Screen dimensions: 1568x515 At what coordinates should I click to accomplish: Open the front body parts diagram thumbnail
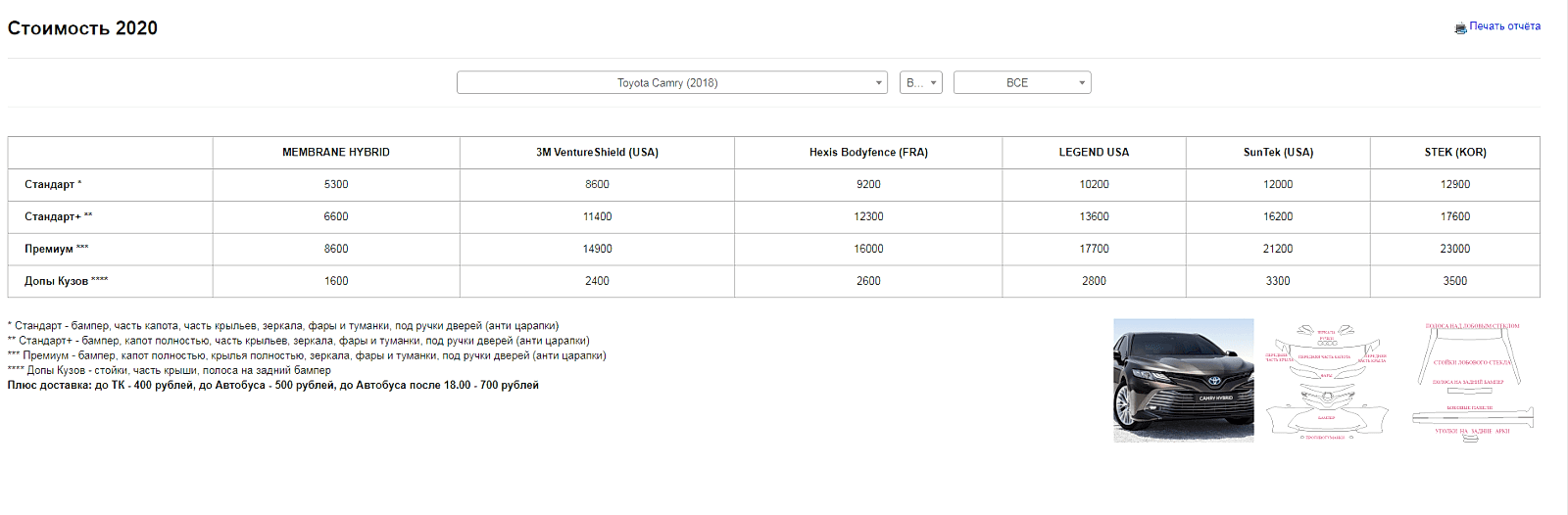(x=1326, y=381)
